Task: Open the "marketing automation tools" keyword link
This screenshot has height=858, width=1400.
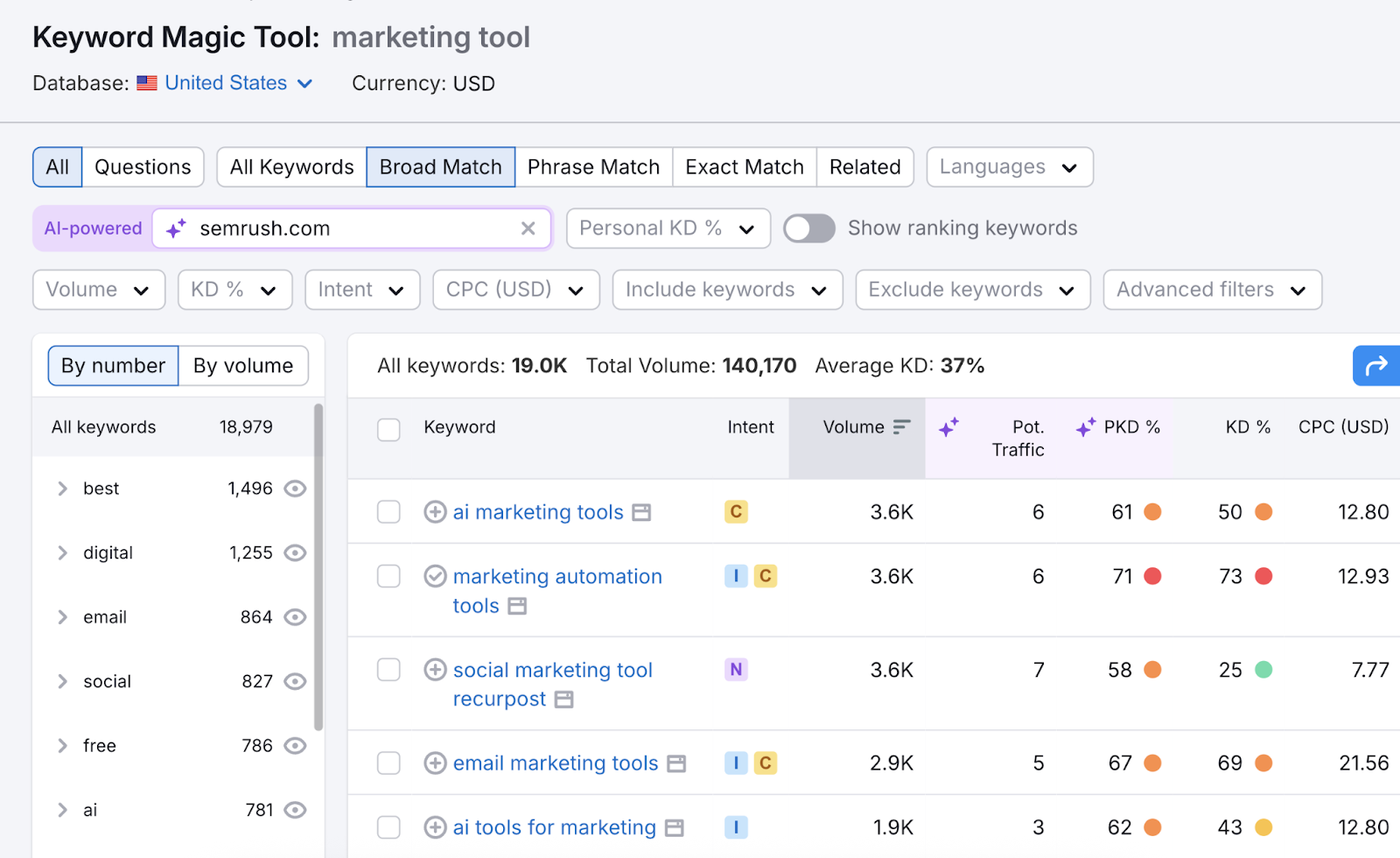Action: click(x=556, y=576)
